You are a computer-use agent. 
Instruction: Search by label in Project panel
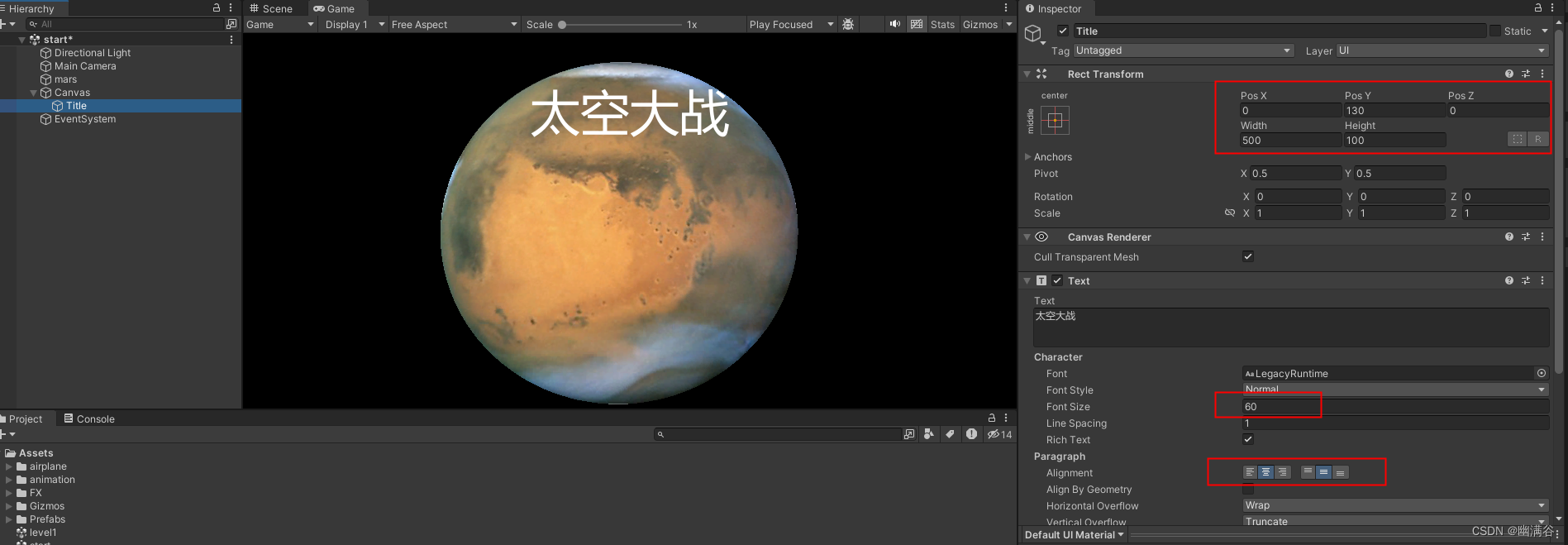click(950, 434)
